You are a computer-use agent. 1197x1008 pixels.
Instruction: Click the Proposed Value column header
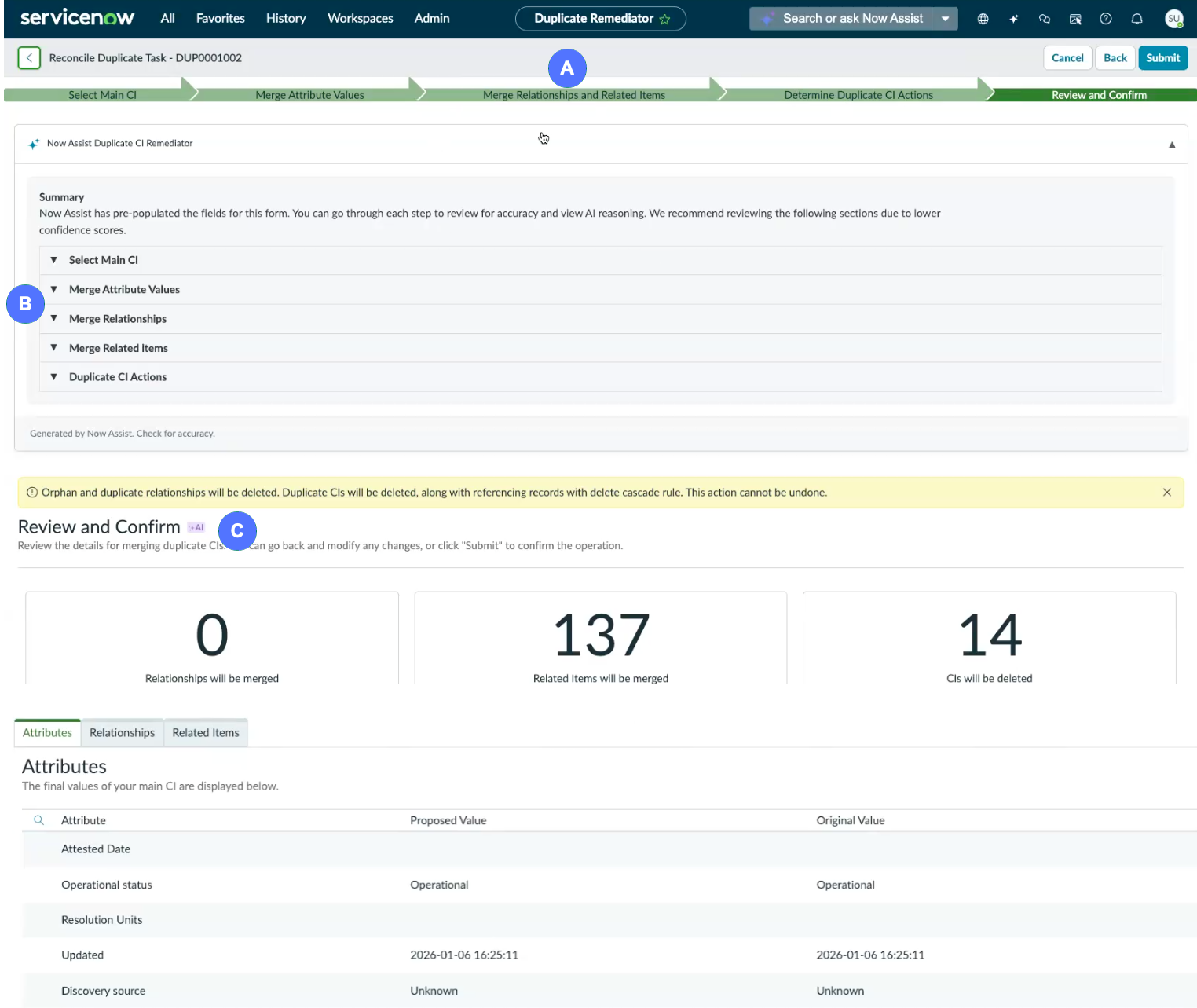448,820
